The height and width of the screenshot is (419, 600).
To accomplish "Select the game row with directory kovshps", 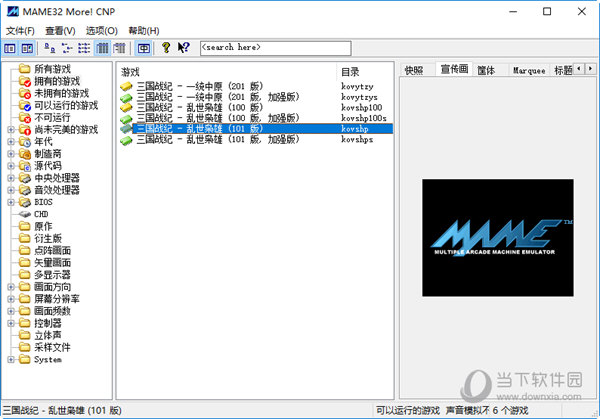I will (x=256, y=139).
